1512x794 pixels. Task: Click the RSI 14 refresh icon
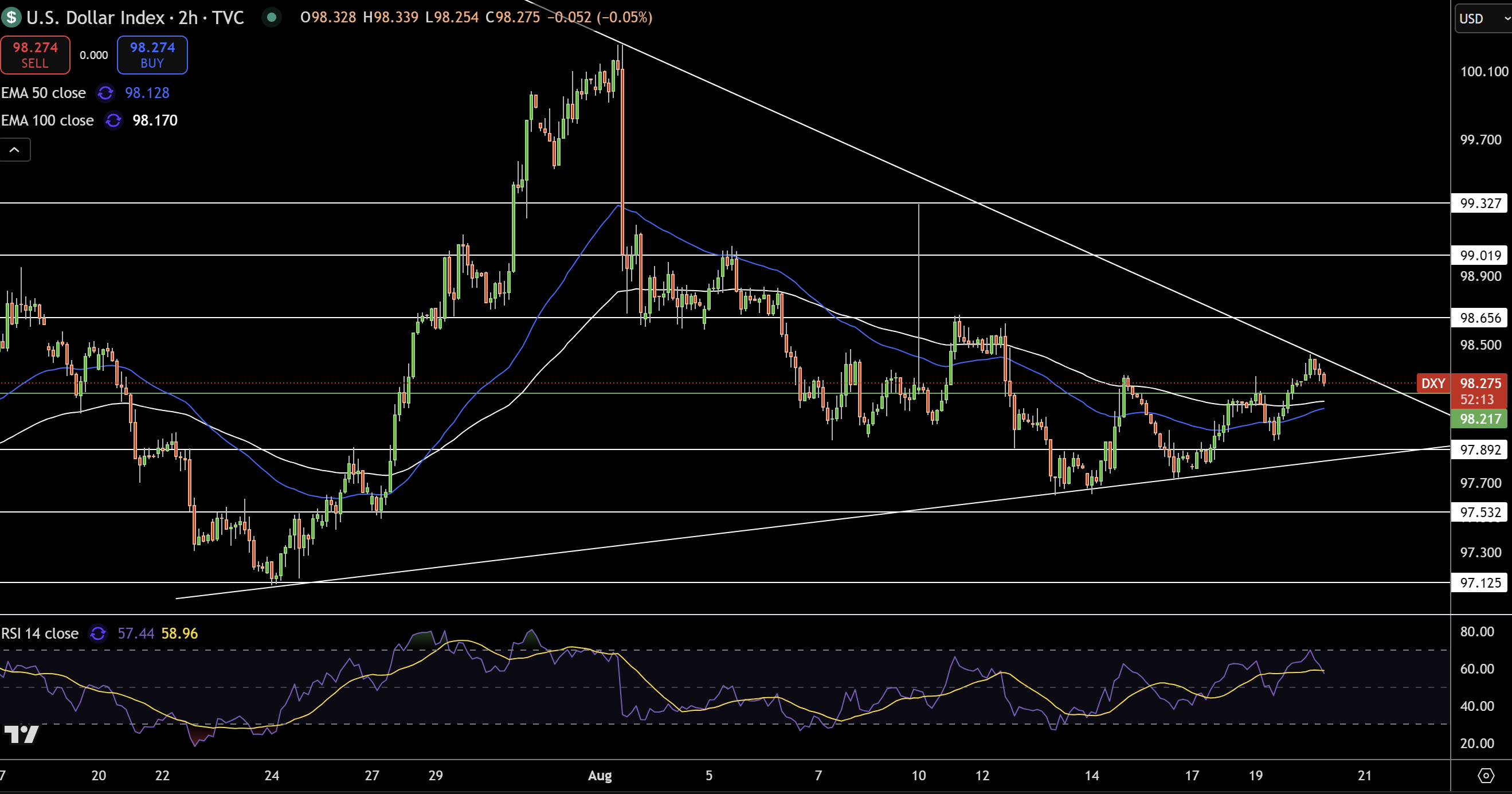(x=98, y=633)
